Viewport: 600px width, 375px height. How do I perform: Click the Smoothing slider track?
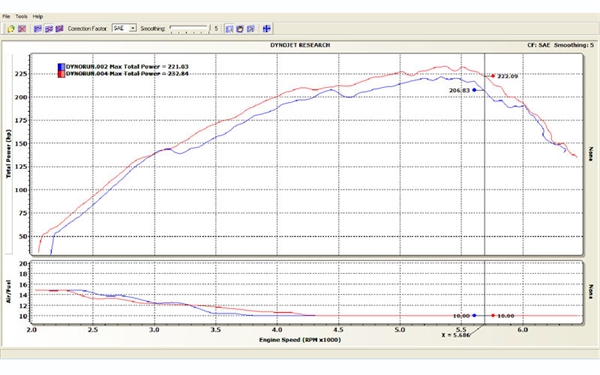pyautogui.click(x=190, y=28)
